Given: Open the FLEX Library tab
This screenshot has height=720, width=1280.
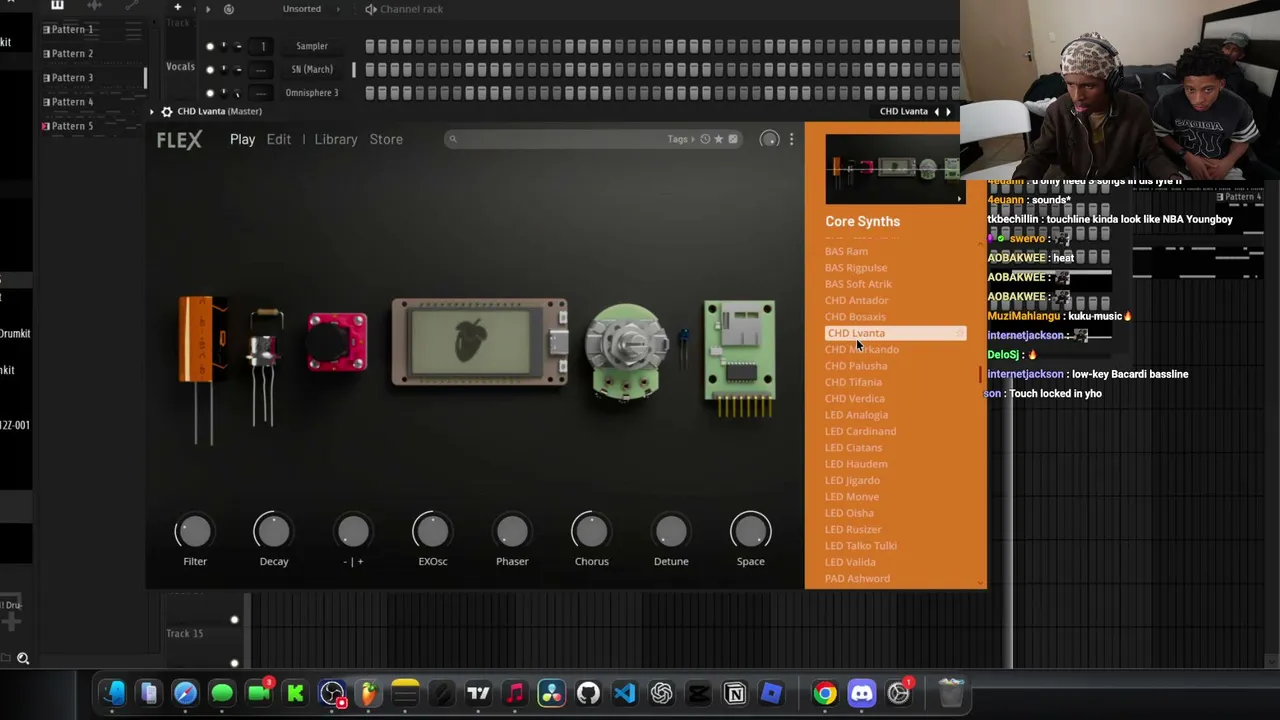Looking at the screenshot, I should (x=336, y=139).
